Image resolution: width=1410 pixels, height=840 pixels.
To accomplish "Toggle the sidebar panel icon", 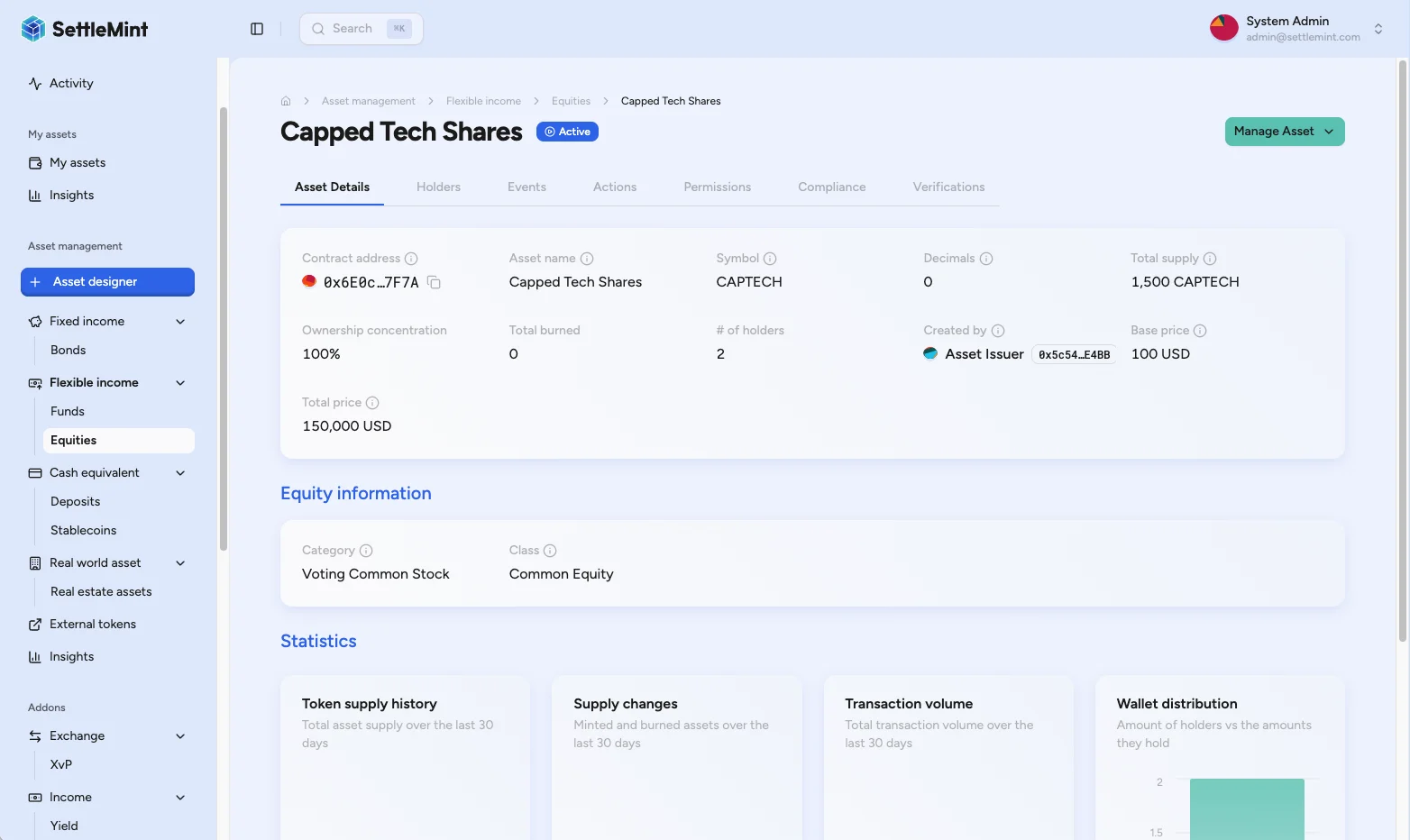I will pos(257,29).
